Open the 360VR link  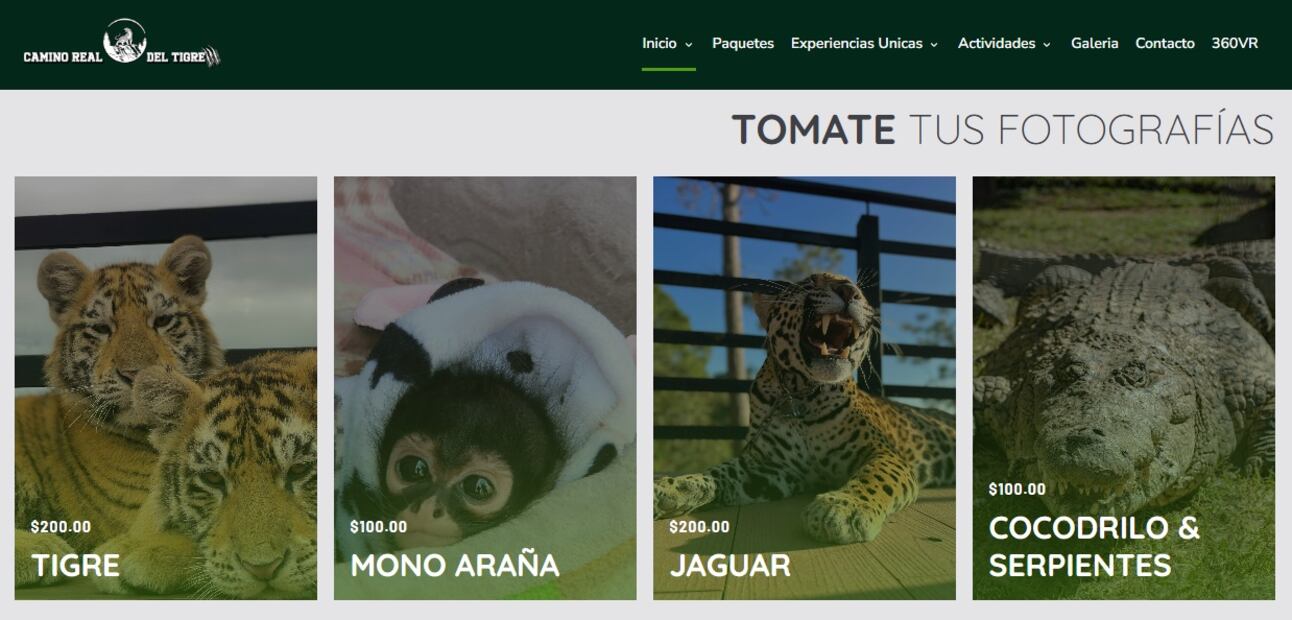(1235, 43)
